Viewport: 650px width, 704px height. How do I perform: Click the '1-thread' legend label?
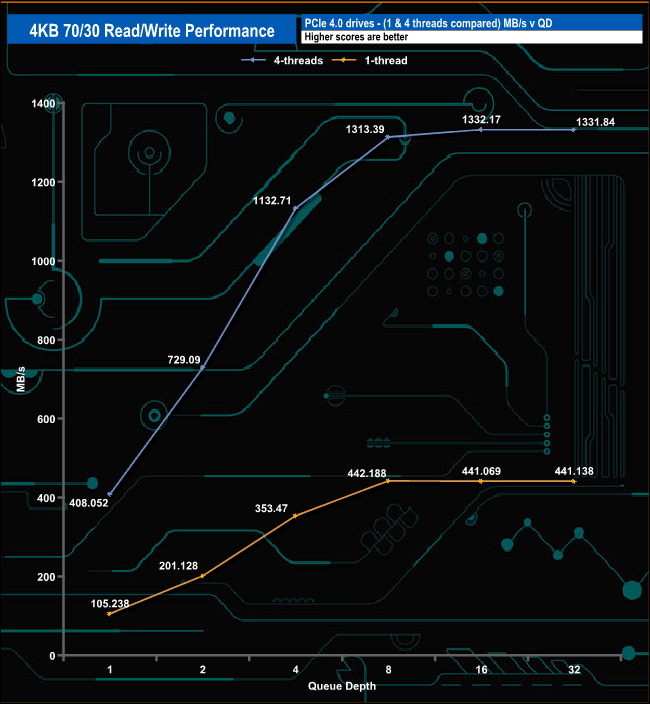[386, 61]
